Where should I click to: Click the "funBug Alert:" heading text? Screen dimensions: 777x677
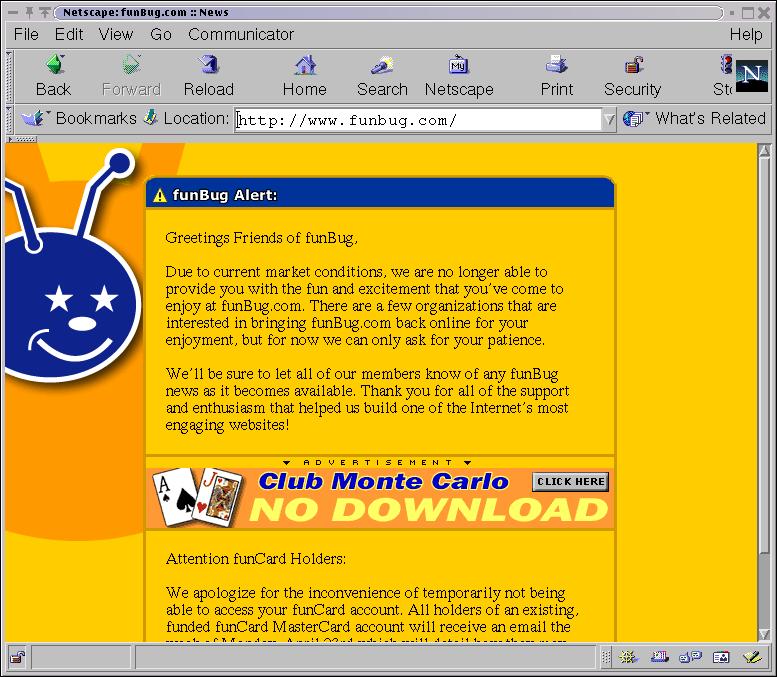[224, 195]
